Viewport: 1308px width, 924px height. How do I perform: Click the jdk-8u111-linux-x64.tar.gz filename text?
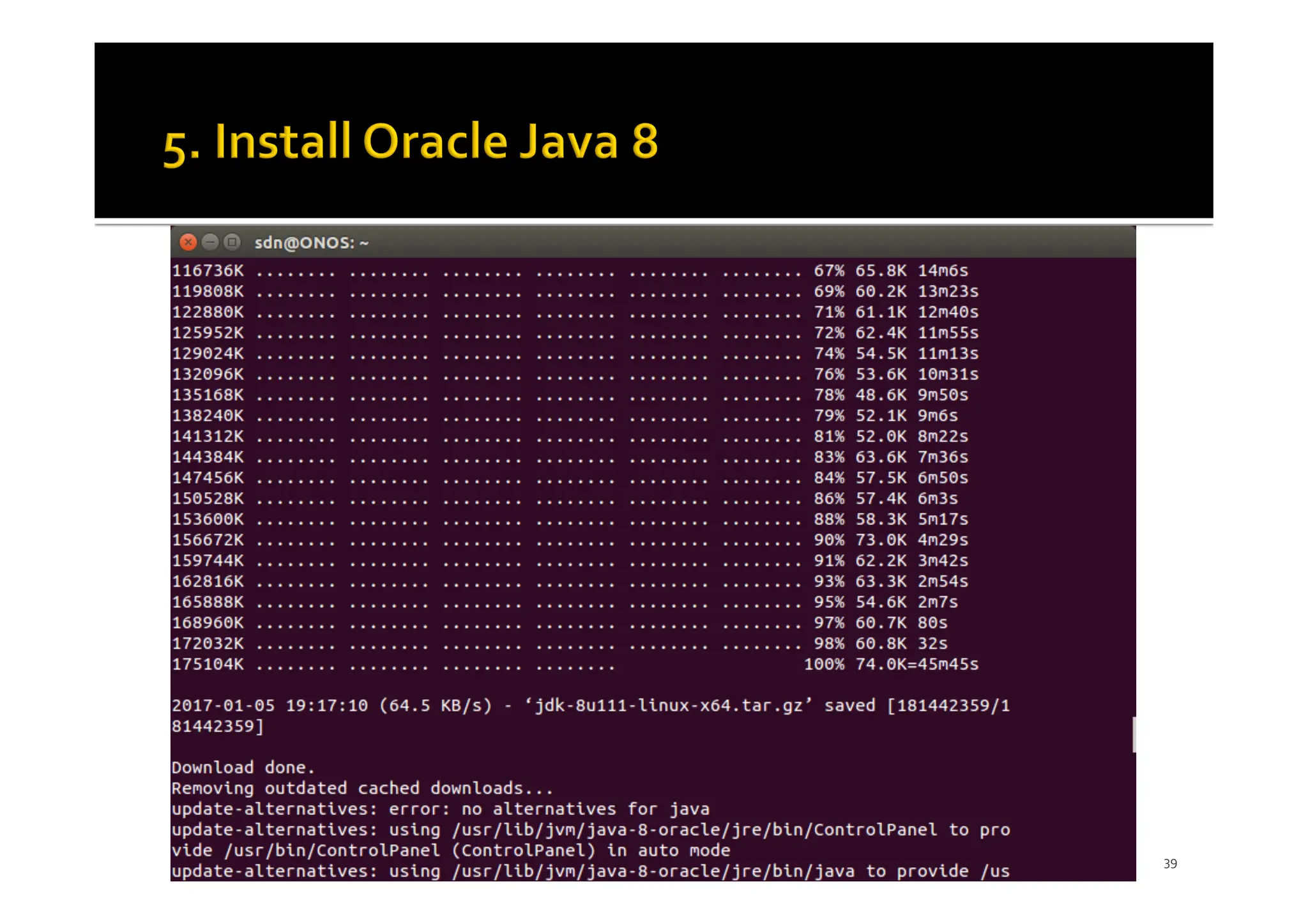pos(668,706)
